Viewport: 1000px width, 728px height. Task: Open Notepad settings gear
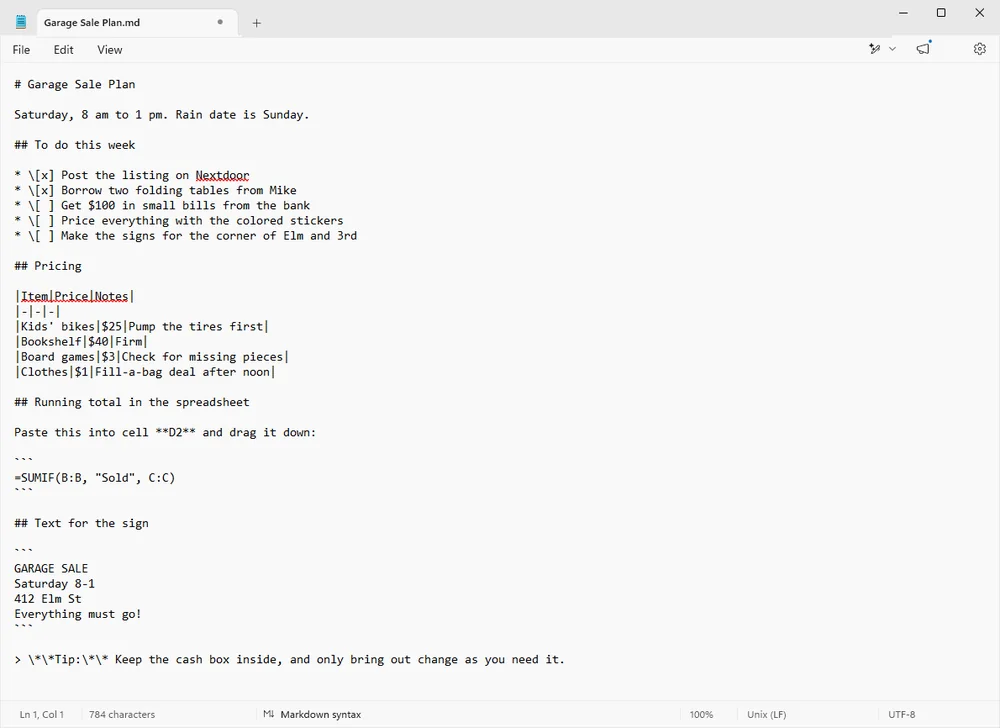pyautogui.click(x=980, y=49)
